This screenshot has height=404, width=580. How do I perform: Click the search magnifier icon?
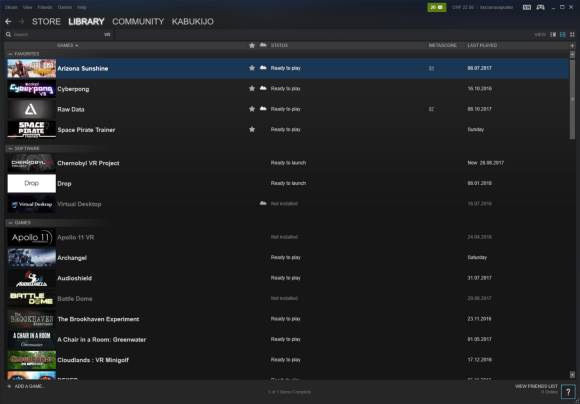click(x=9, y=34)
